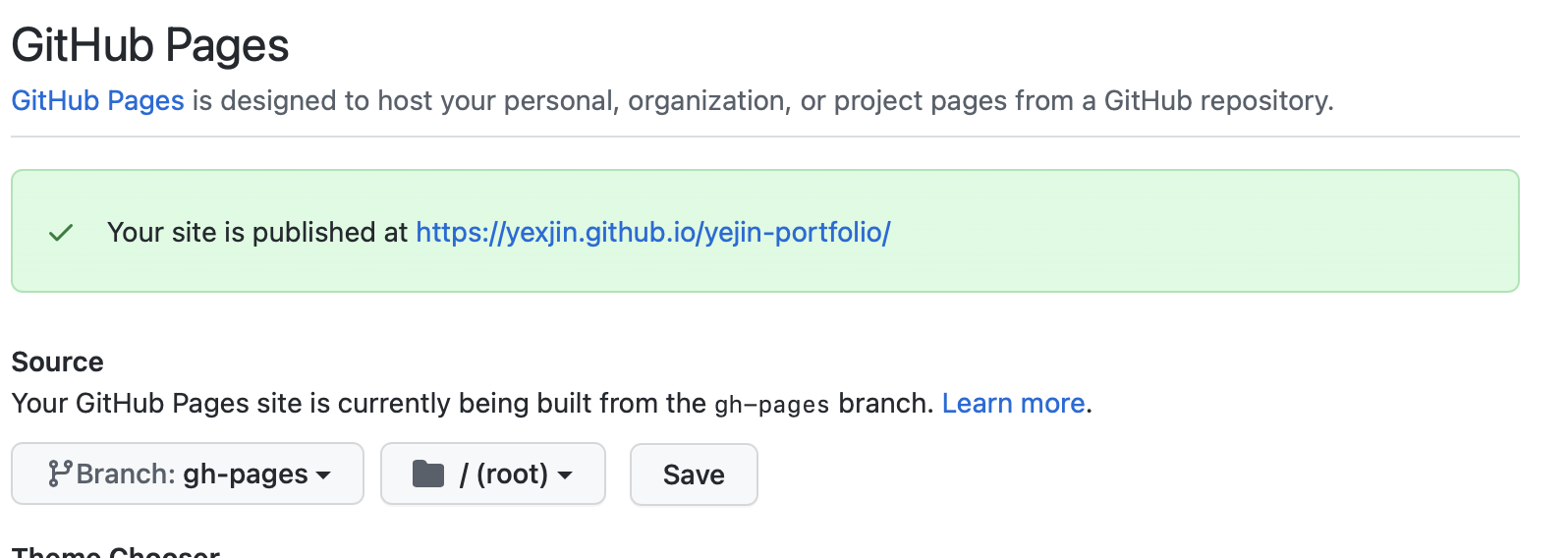Save the Pages source settings

tap(694, 474)
